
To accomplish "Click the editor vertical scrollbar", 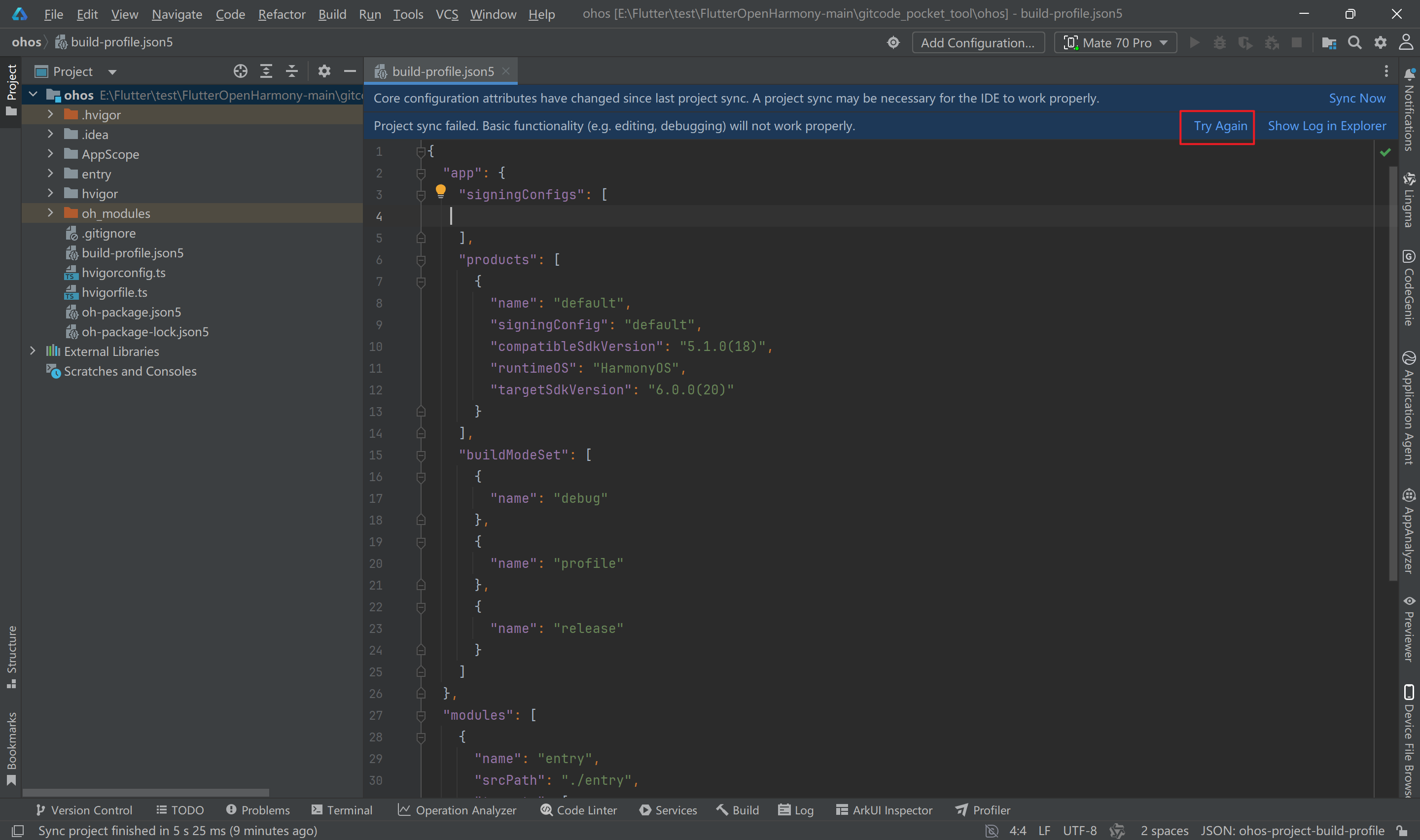I will pos(1392,374).
